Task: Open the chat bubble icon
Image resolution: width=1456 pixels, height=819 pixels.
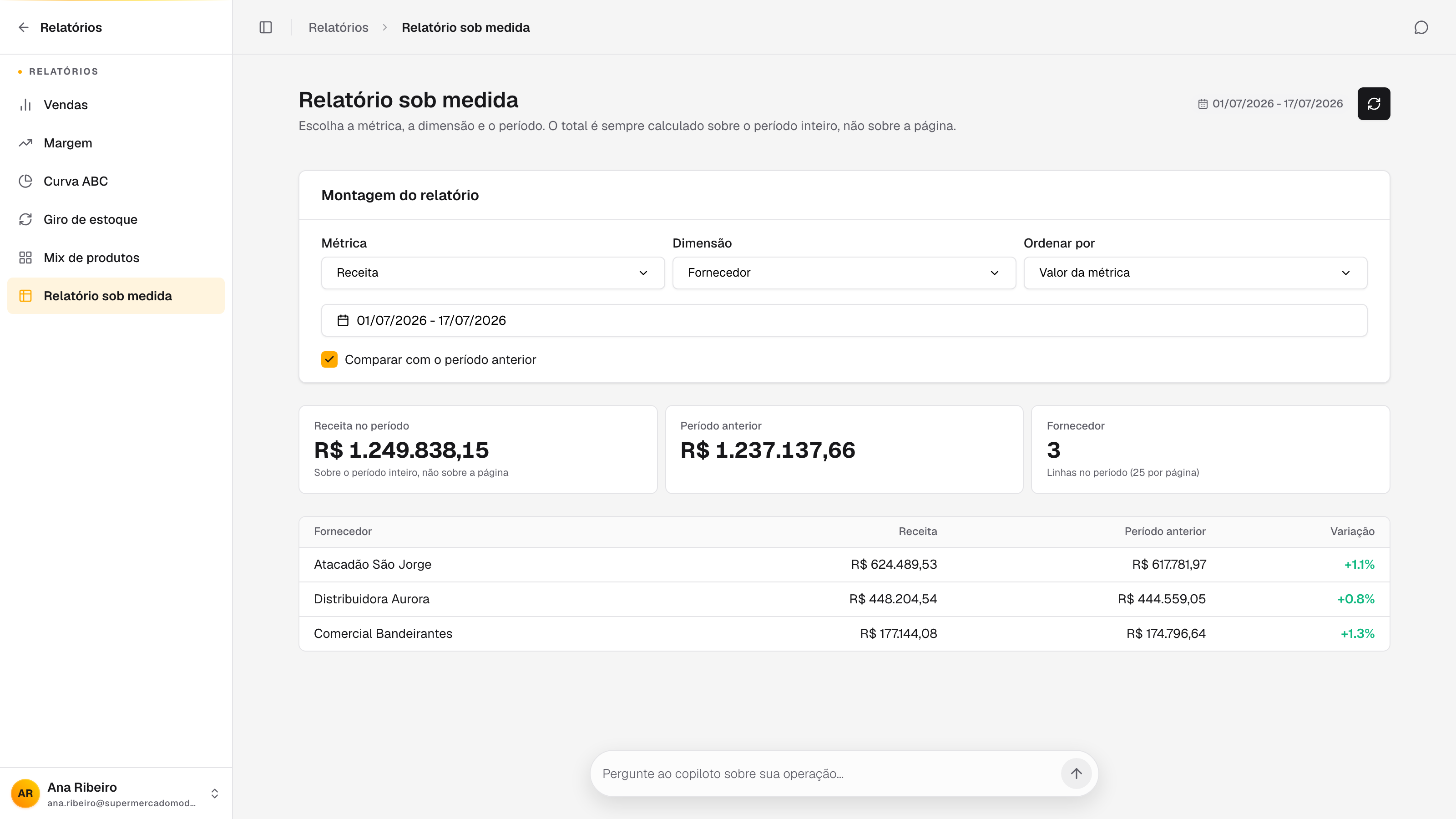Action: 1421,27
